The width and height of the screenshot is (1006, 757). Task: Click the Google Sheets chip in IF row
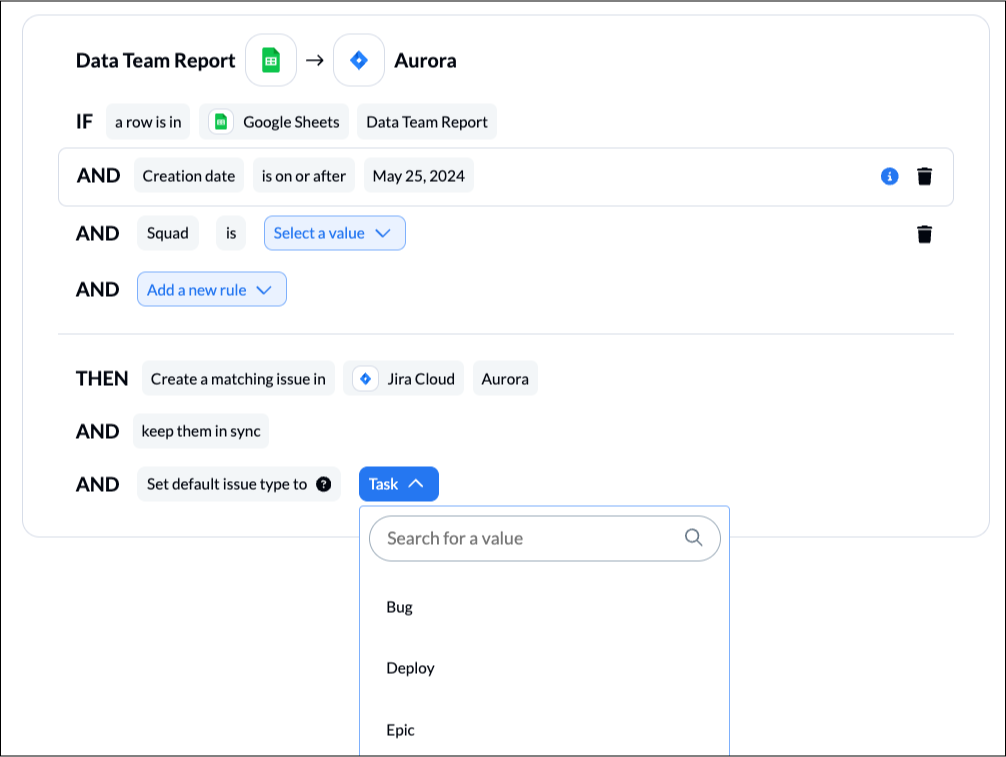tap(274, 122)
